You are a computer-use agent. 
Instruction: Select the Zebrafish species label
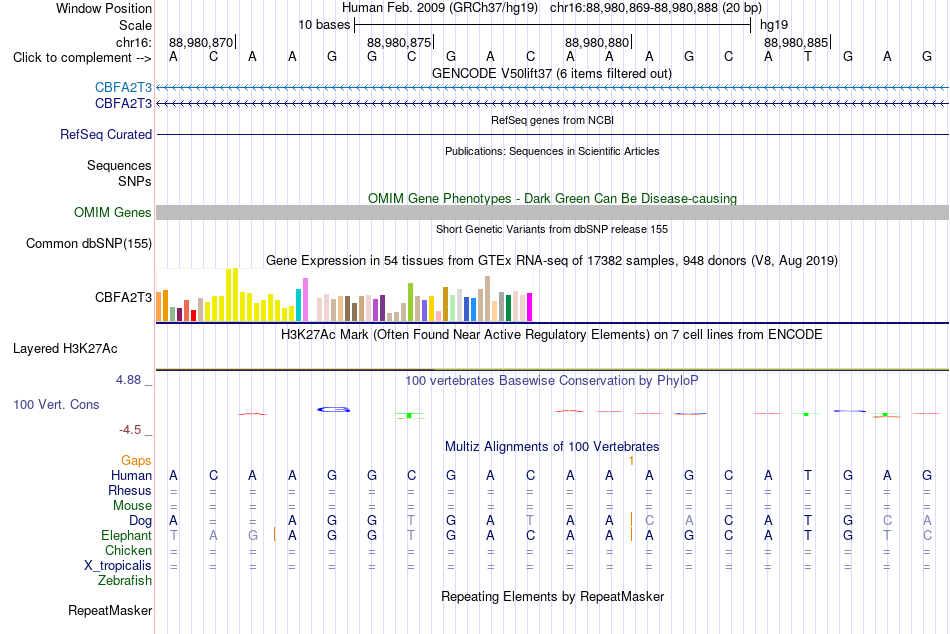[125, 581]
